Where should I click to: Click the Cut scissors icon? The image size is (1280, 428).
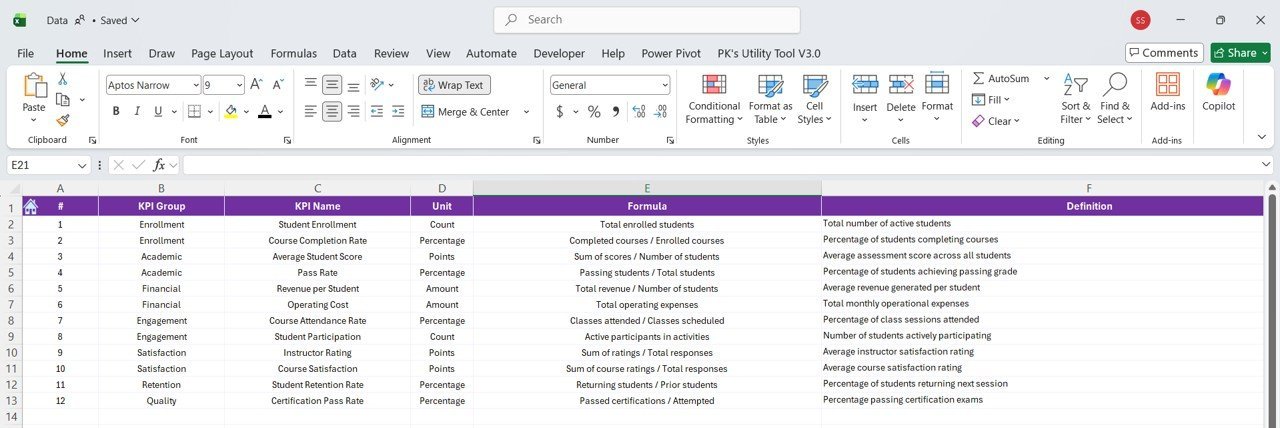point(63,79)
